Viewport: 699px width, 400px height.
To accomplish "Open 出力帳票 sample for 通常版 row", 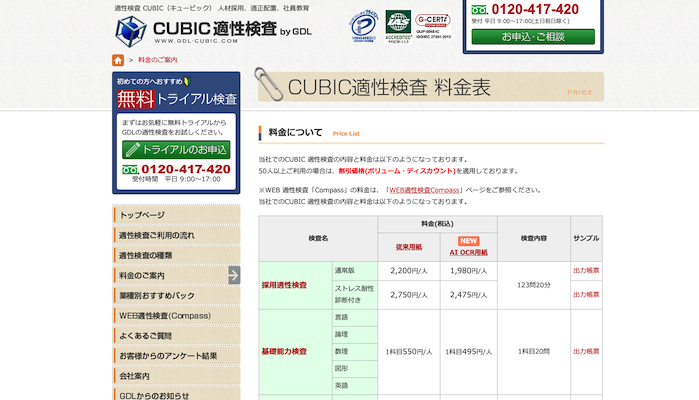I will pyautogui.click(x=586, y=270).
